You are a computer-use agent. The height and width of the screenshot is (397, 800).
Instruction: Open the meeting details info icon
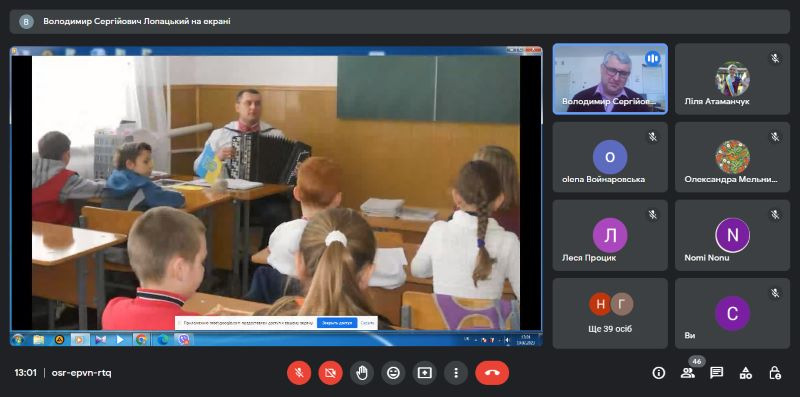pyautogui.click(x=659, y=373)
